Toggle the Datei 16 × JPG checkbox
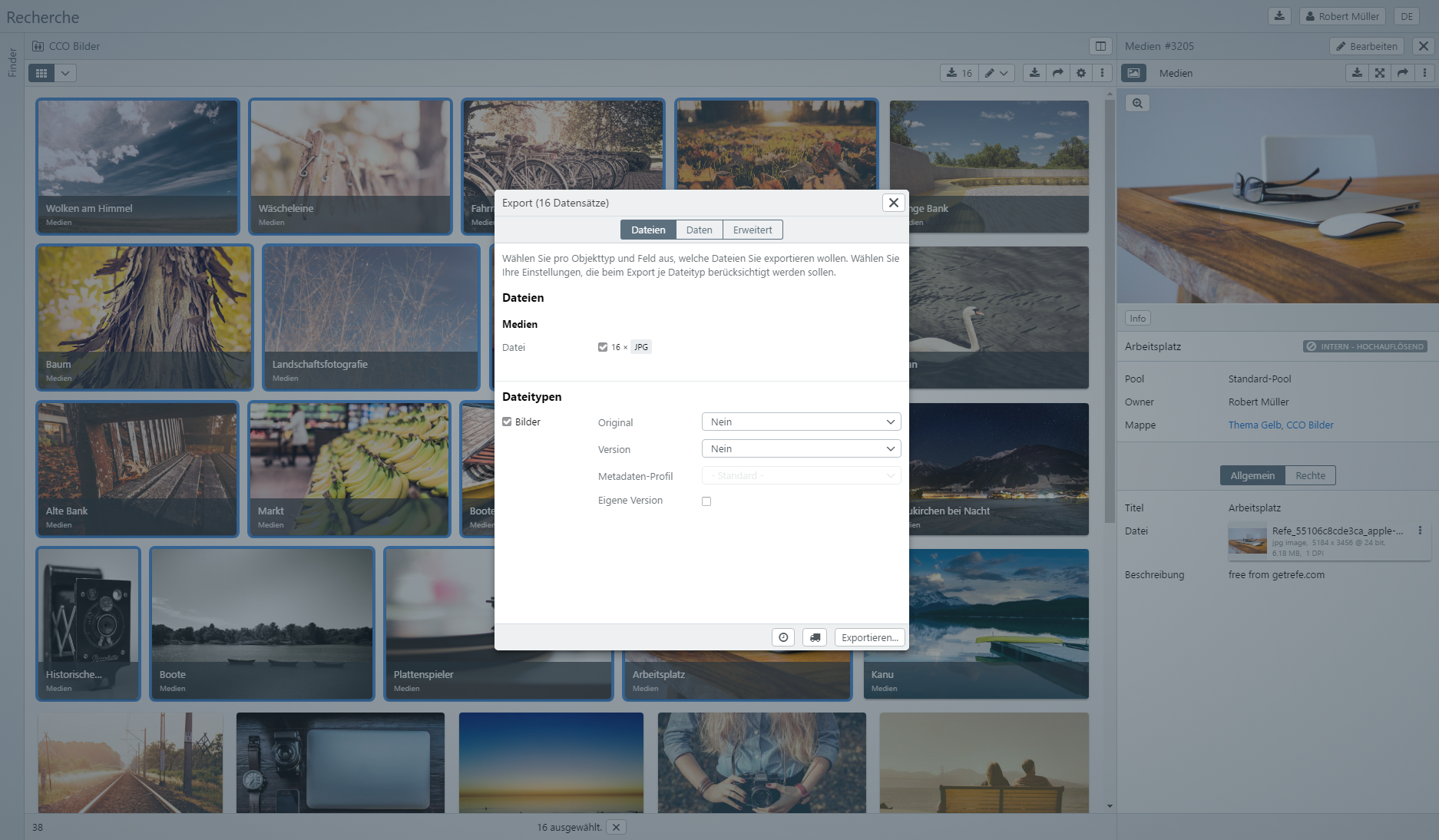1439x840 pixels. coord(603,347)
